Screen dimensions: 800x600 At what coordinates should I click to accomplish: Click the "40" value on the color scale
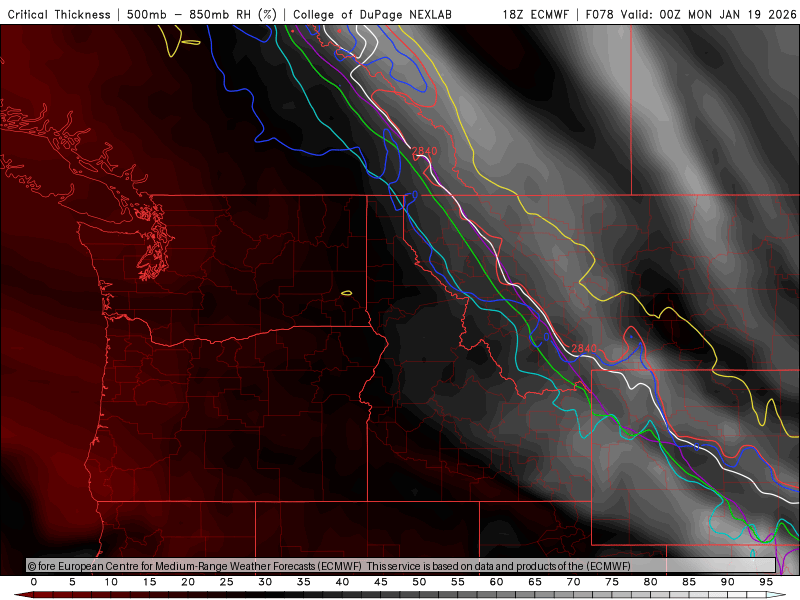342,582
